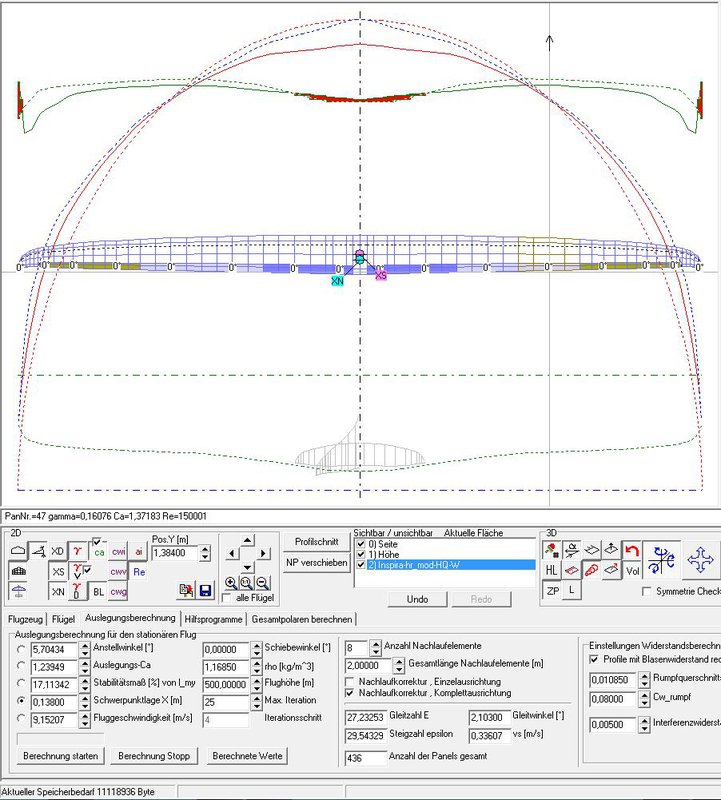721x800 pixels.
Task: Select the wing panel grid icon
Action: [18, 571]
